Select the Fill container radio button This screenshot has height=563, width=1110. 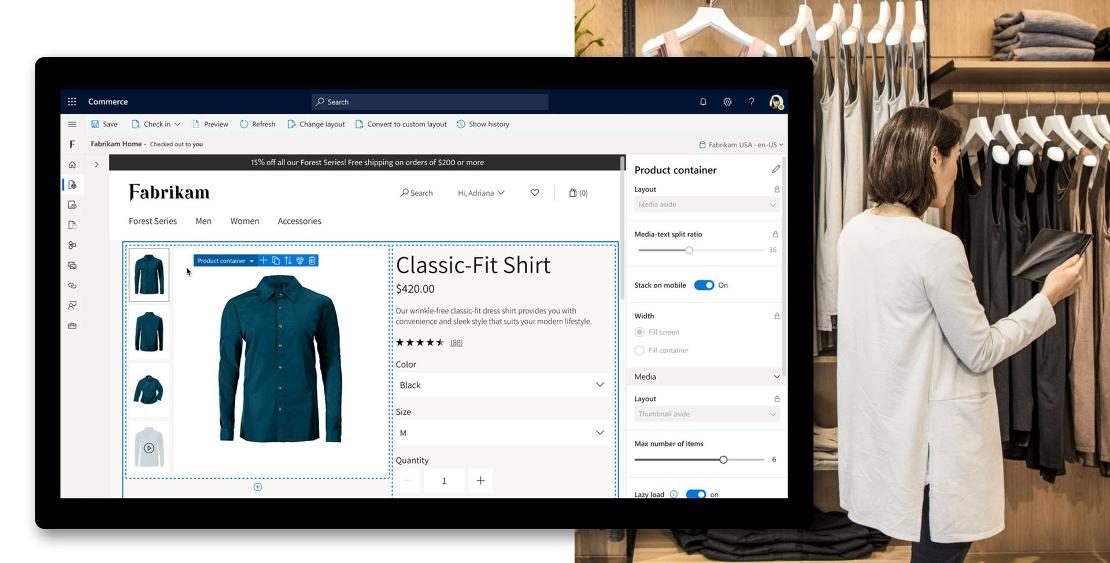pos(639,351)
